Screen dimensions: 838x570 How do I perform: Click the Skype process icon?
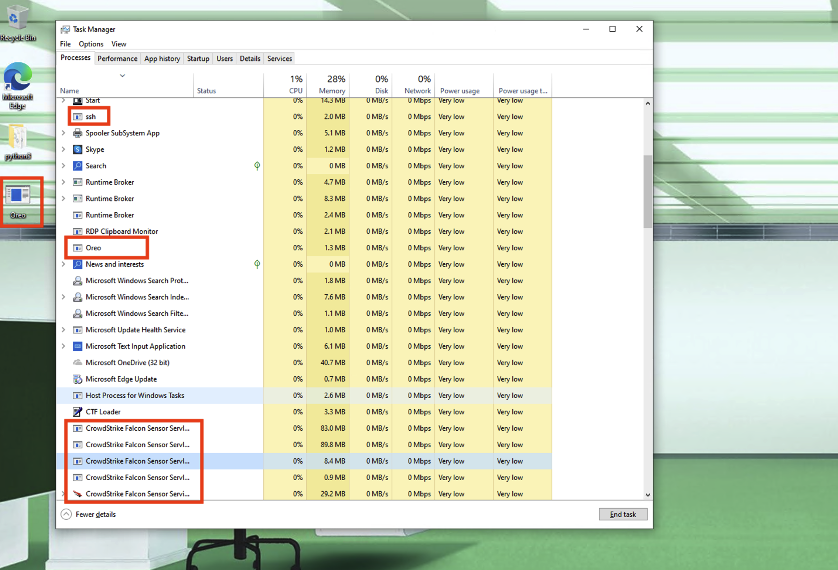pos(77,150)
